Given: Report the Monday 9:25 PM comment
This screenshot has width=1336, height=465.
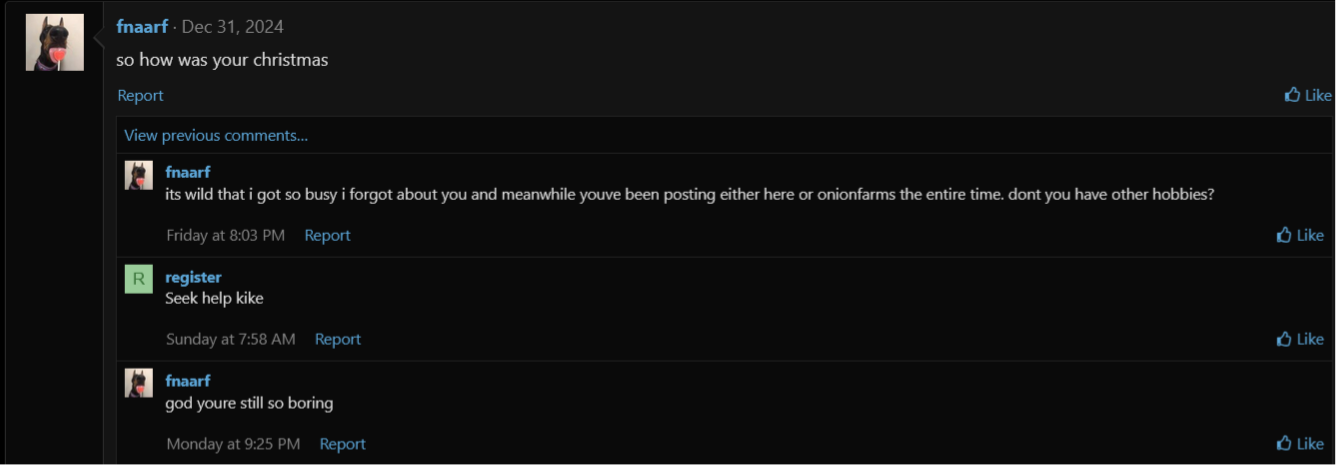Looking at the screenshot, I should [x=342, y=443].
